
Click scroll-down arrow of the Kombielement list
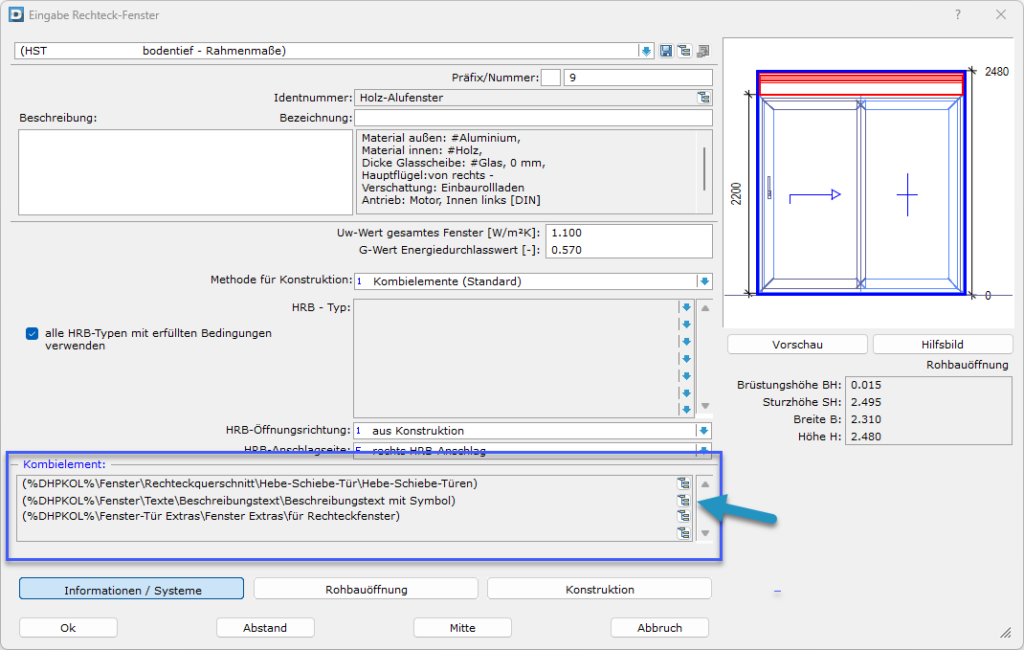(x=704, y=533)
